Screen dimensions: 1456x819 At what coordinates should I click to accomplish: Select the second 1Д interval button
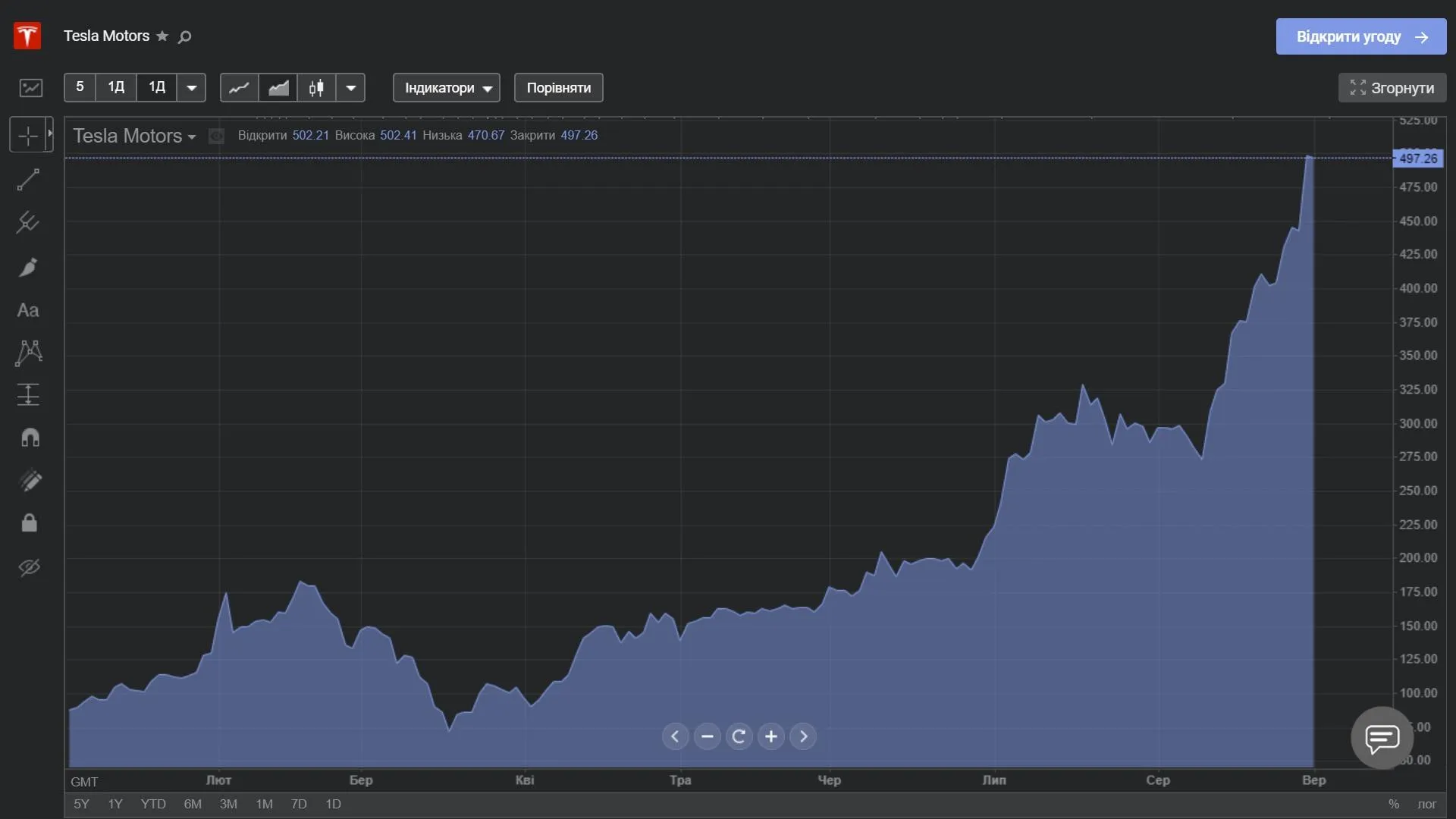pyautogui.click(x=157, y=87)
